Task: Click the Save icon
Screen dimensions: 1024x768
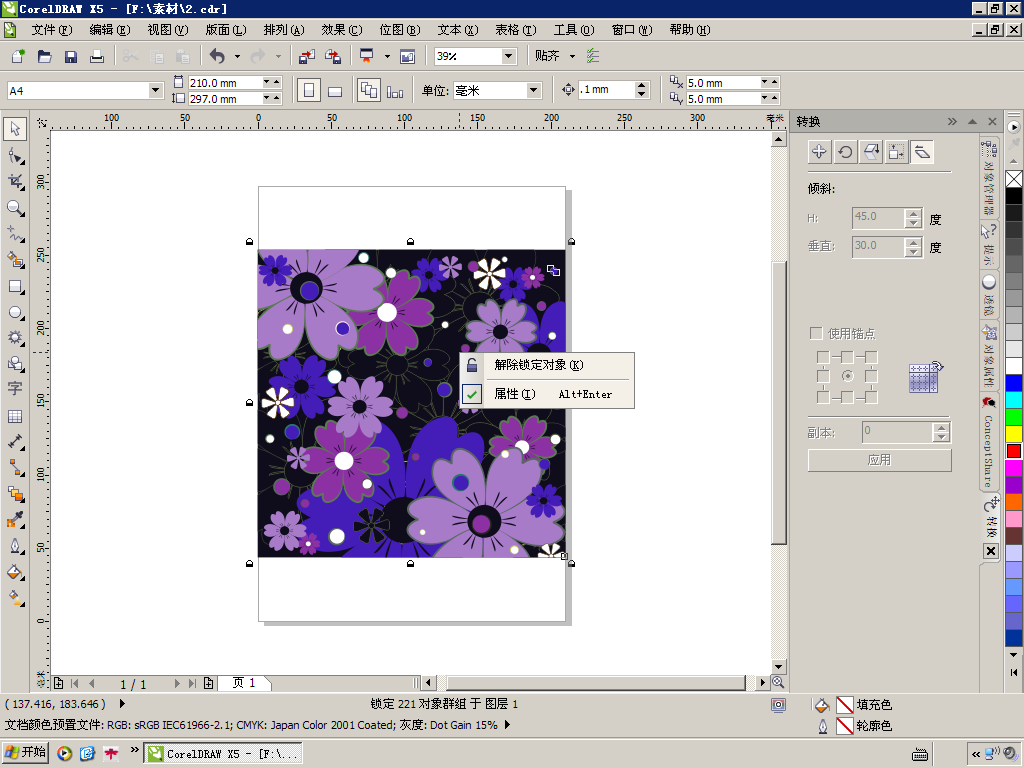Action: click(x=71, y=56)
